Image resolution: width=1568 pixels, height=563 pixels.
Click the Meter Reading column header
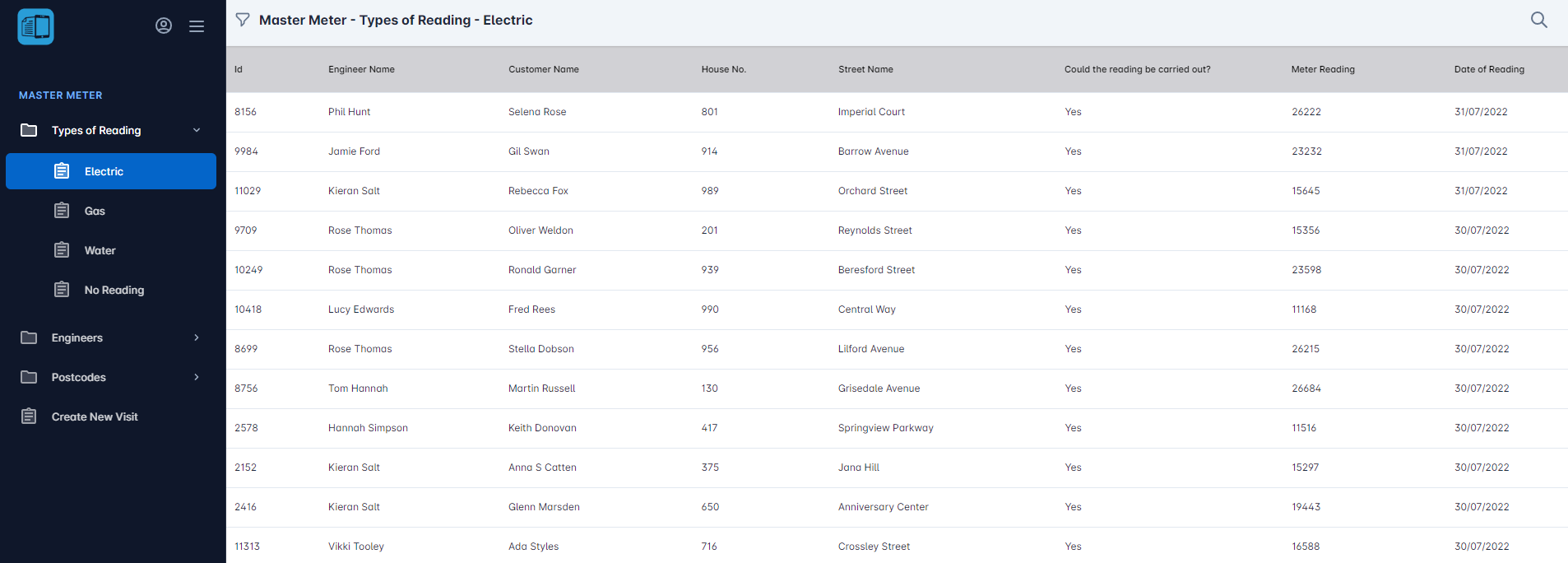pyautogui.click(x=1323, y=69)
